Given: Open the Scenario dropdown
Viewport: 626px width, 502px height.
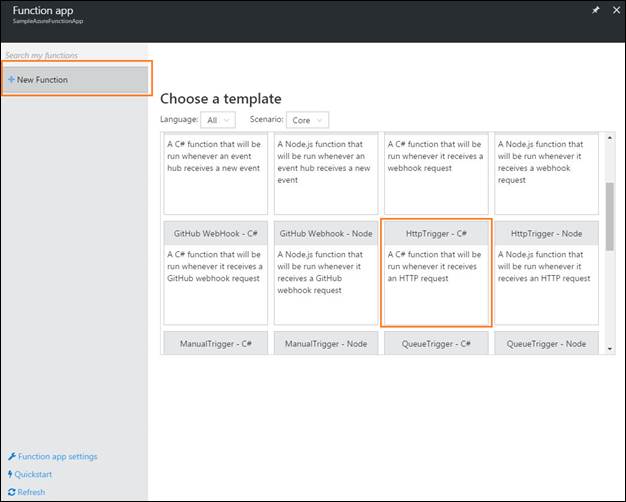Looking at the screenshot, I should coord(307,120).
